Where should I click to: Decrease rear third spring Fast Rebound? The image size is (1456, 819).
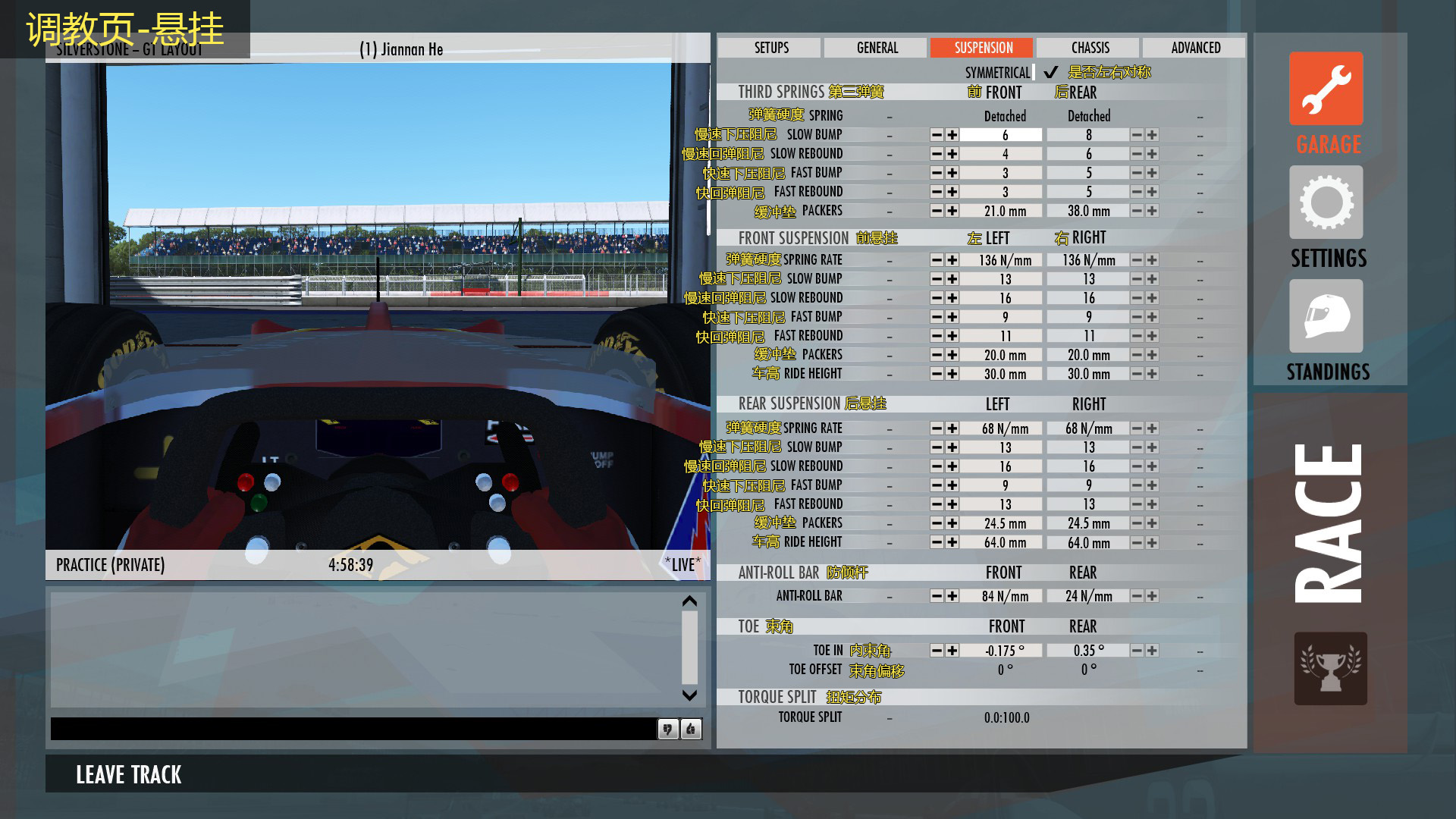tap(1137, 192)
